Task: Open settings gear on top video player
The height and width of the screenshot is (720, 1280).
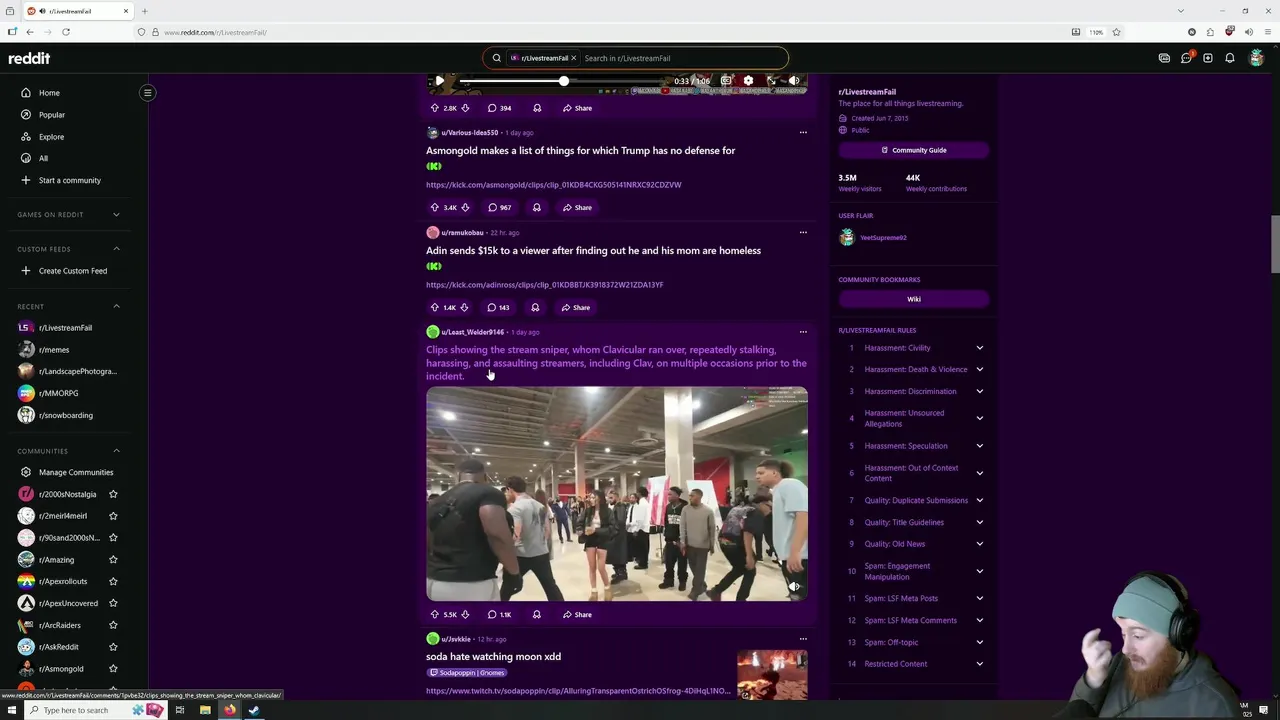Action: 748,81
